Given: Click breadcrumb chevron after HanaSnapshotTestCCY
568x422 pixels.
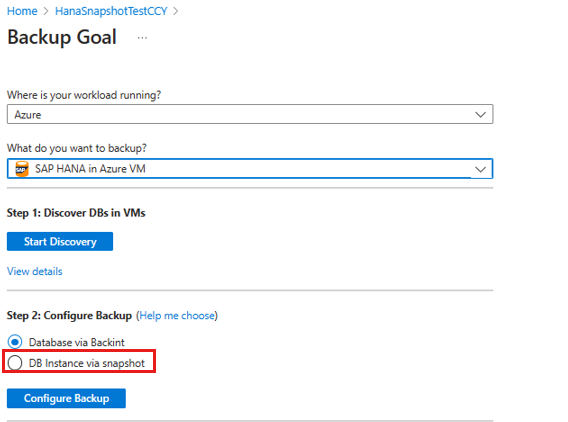Looking at the screenshot, I should (176, 11).
